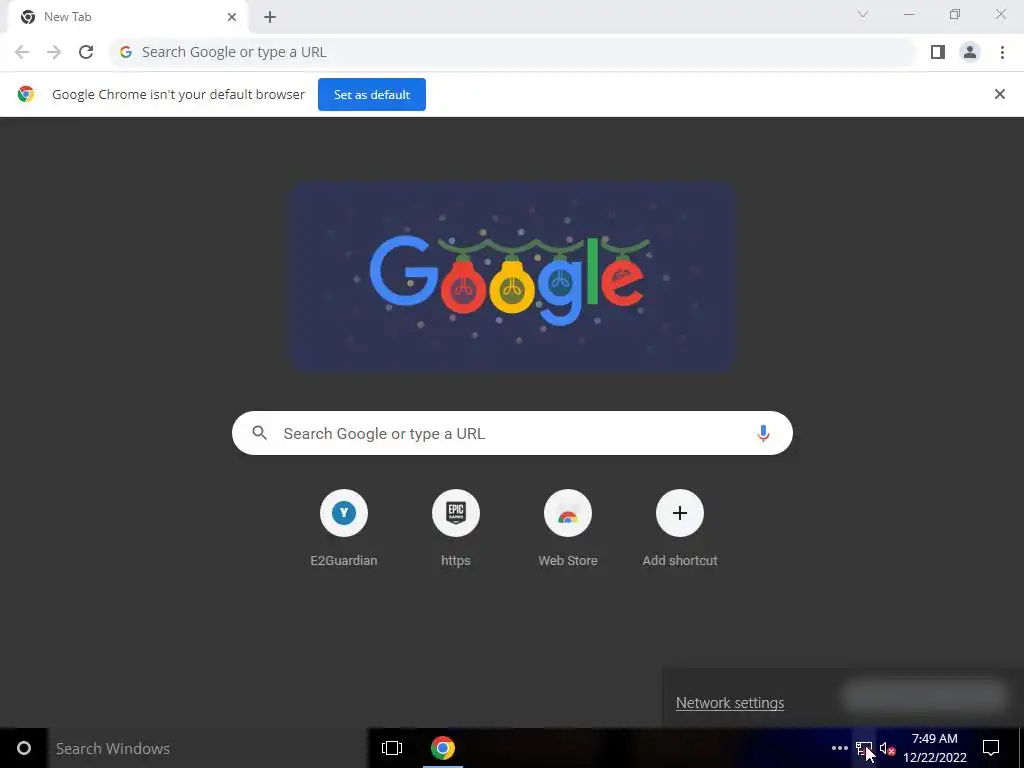Open Task View on taskbar
This screenshot has width=1024, height=768.
[x=392, y=748]
